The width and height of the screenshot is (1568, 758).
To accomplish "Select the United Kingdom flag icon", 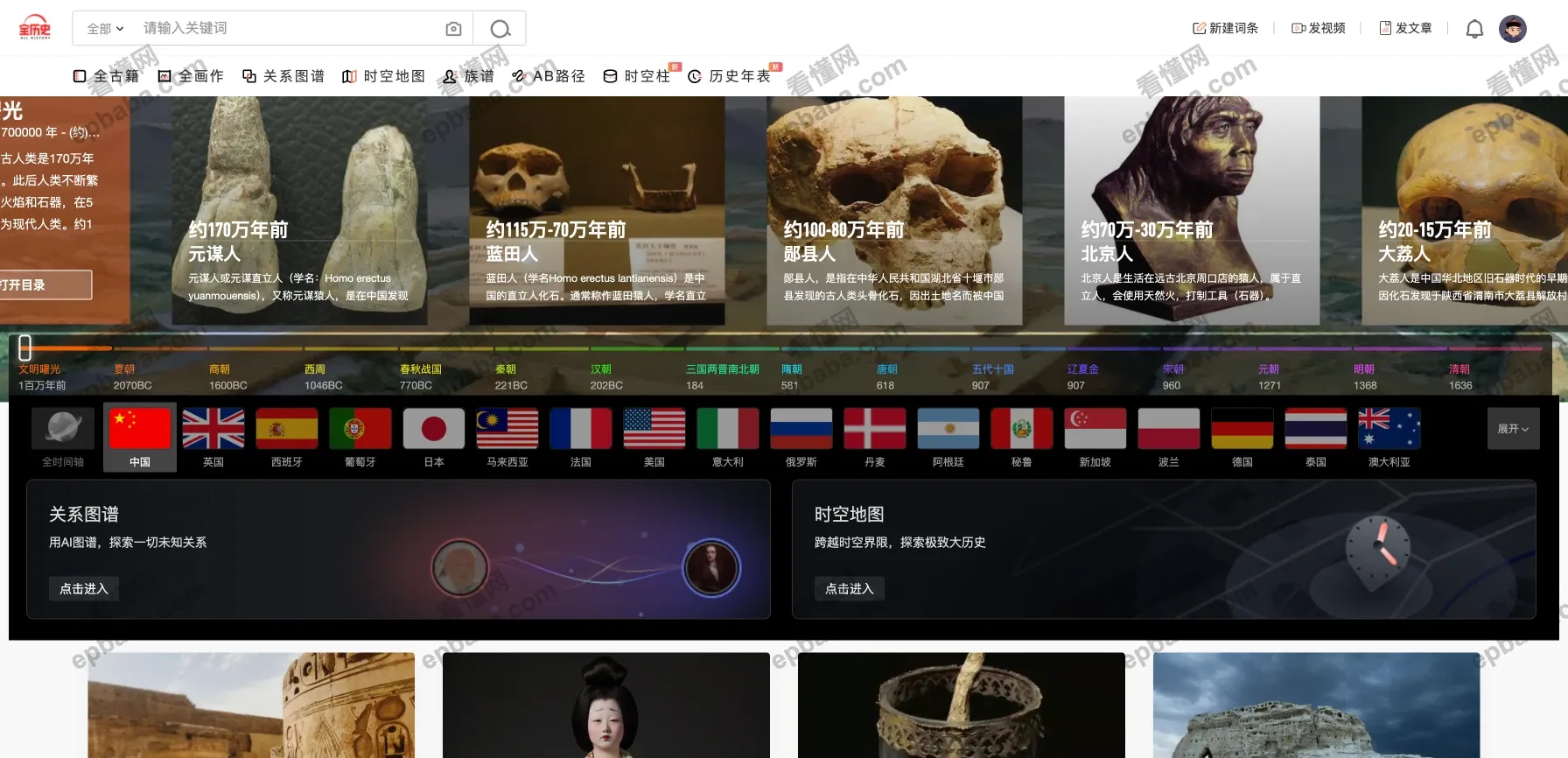I will 213,429.
